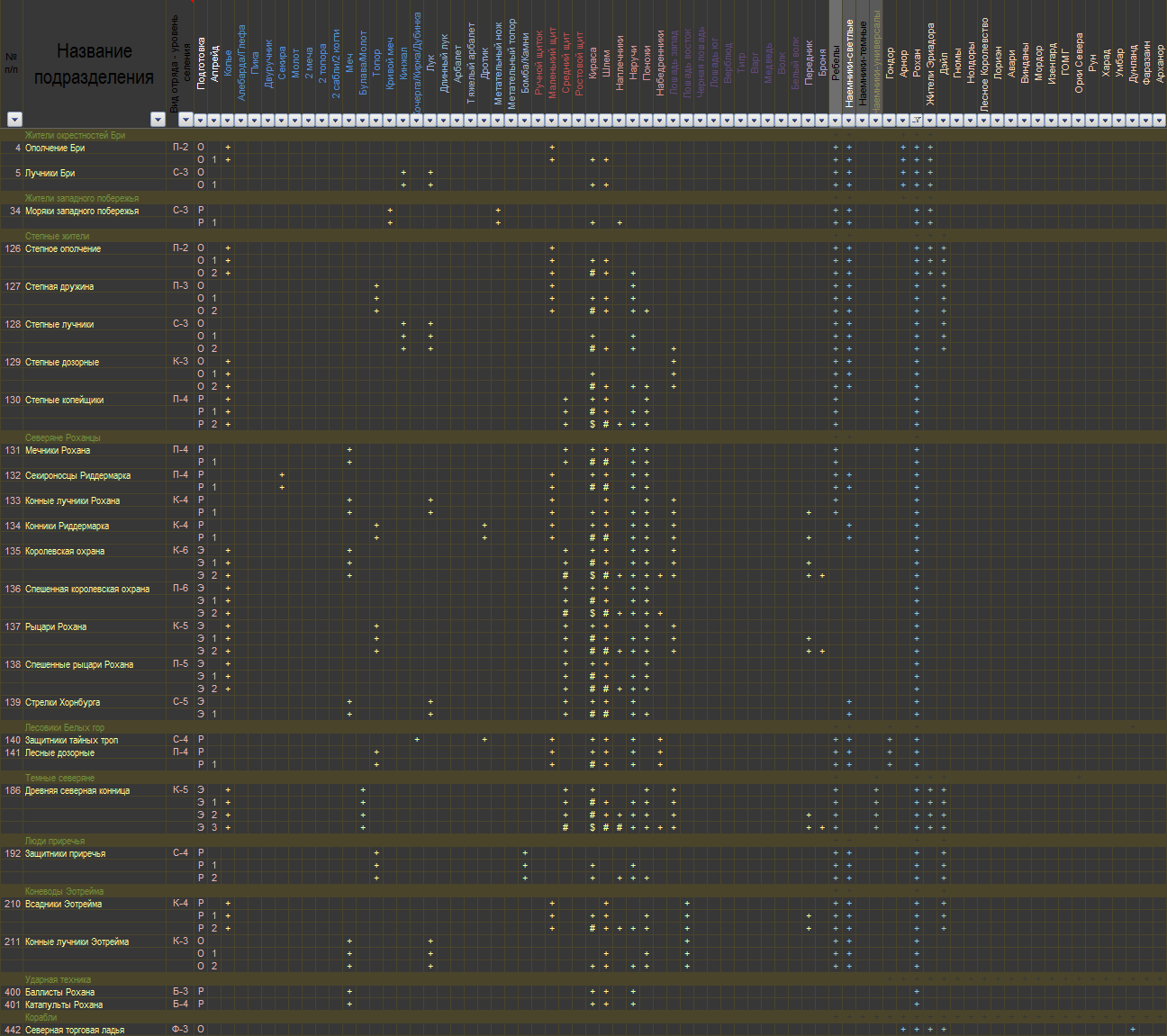
Task: Select the Королевская охрана cell
Action: pos(94,551)
